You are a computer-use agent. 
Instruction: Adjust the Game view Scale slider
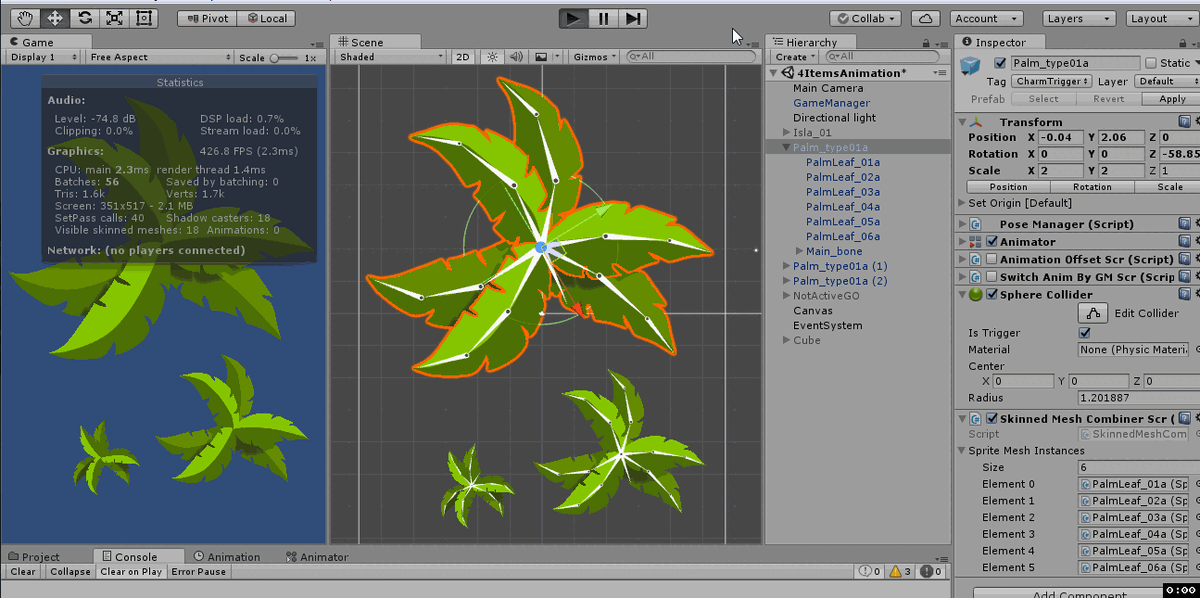tap(284, 58)
